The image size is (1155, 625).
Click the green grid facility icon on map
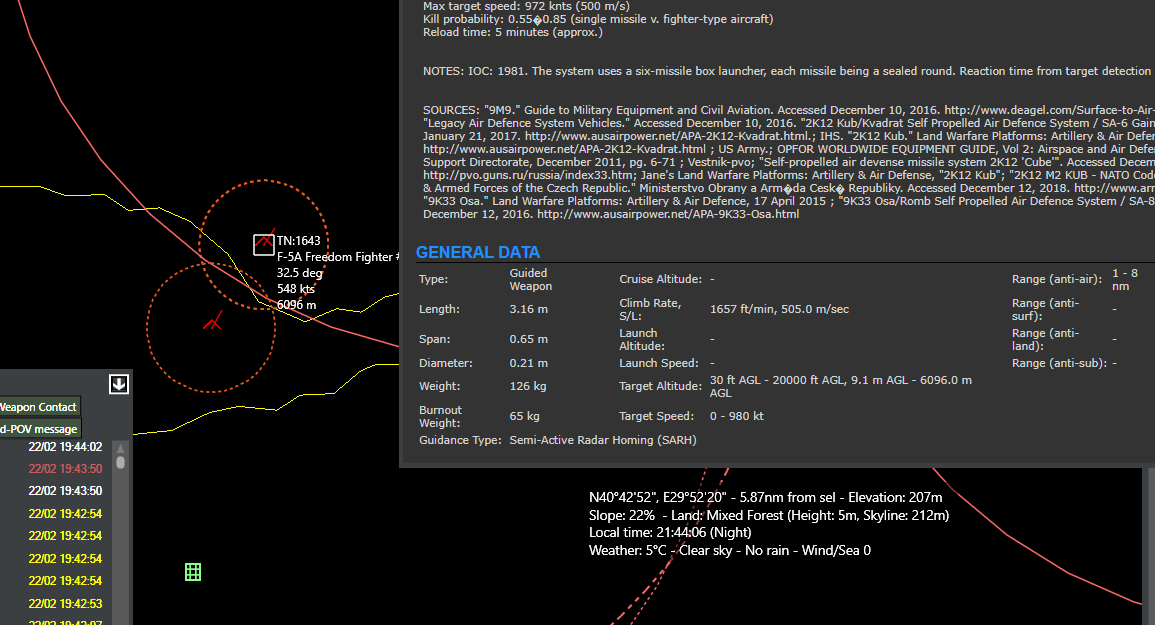click(x=193, y=572)
